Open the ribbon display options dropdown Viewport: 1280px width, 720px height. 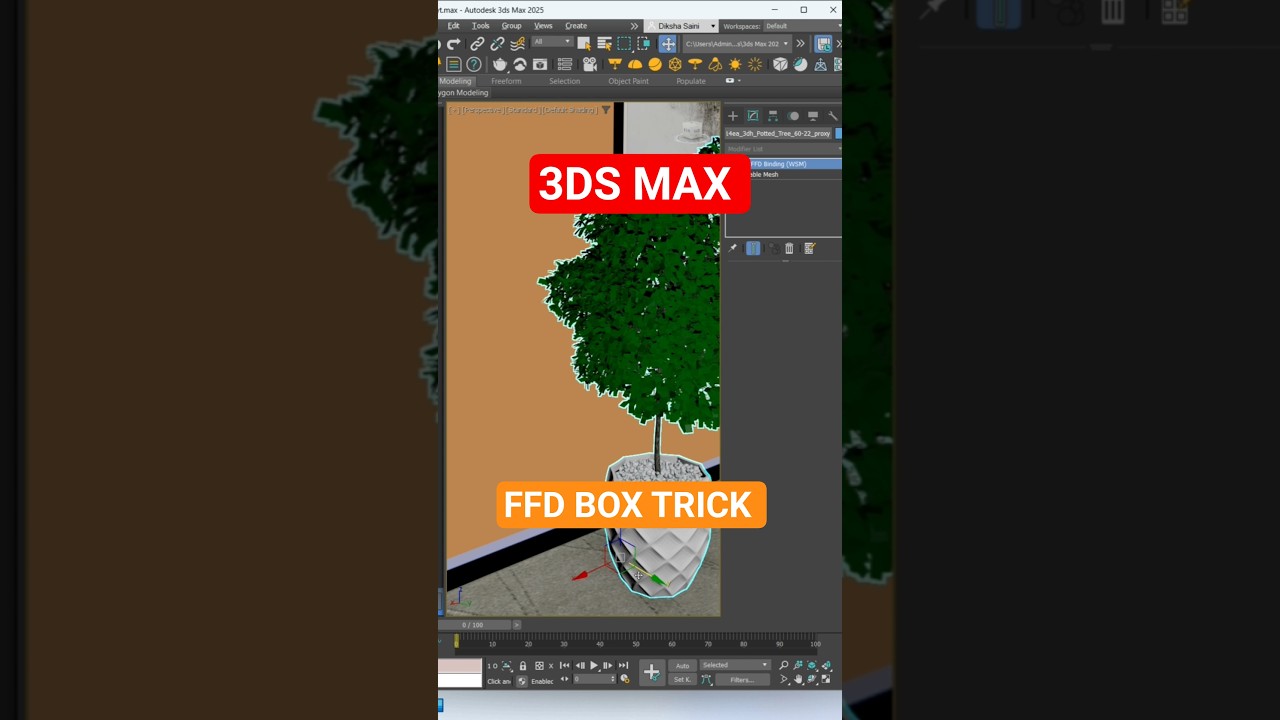pyautogui.click(x=733, y=81)
